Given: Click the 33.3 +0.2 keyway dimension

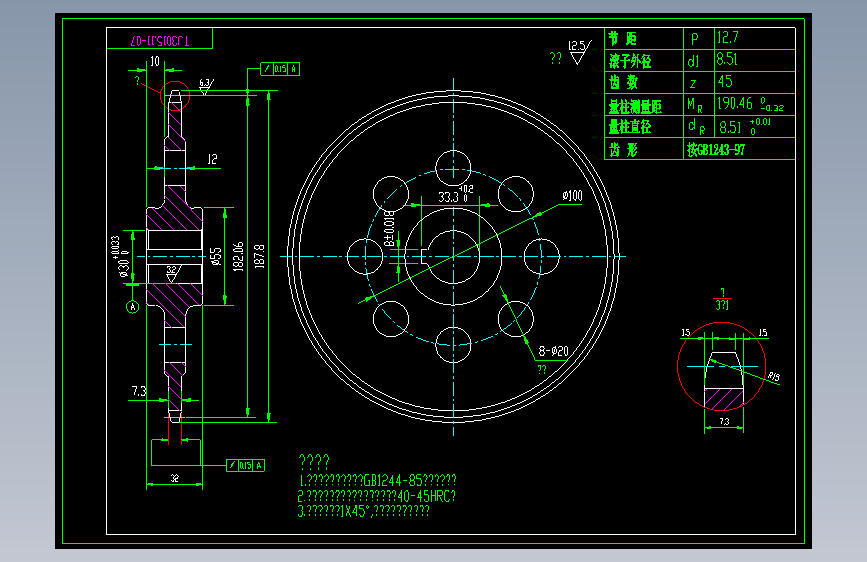Looking at the screenshot, I should pos(456,195).
